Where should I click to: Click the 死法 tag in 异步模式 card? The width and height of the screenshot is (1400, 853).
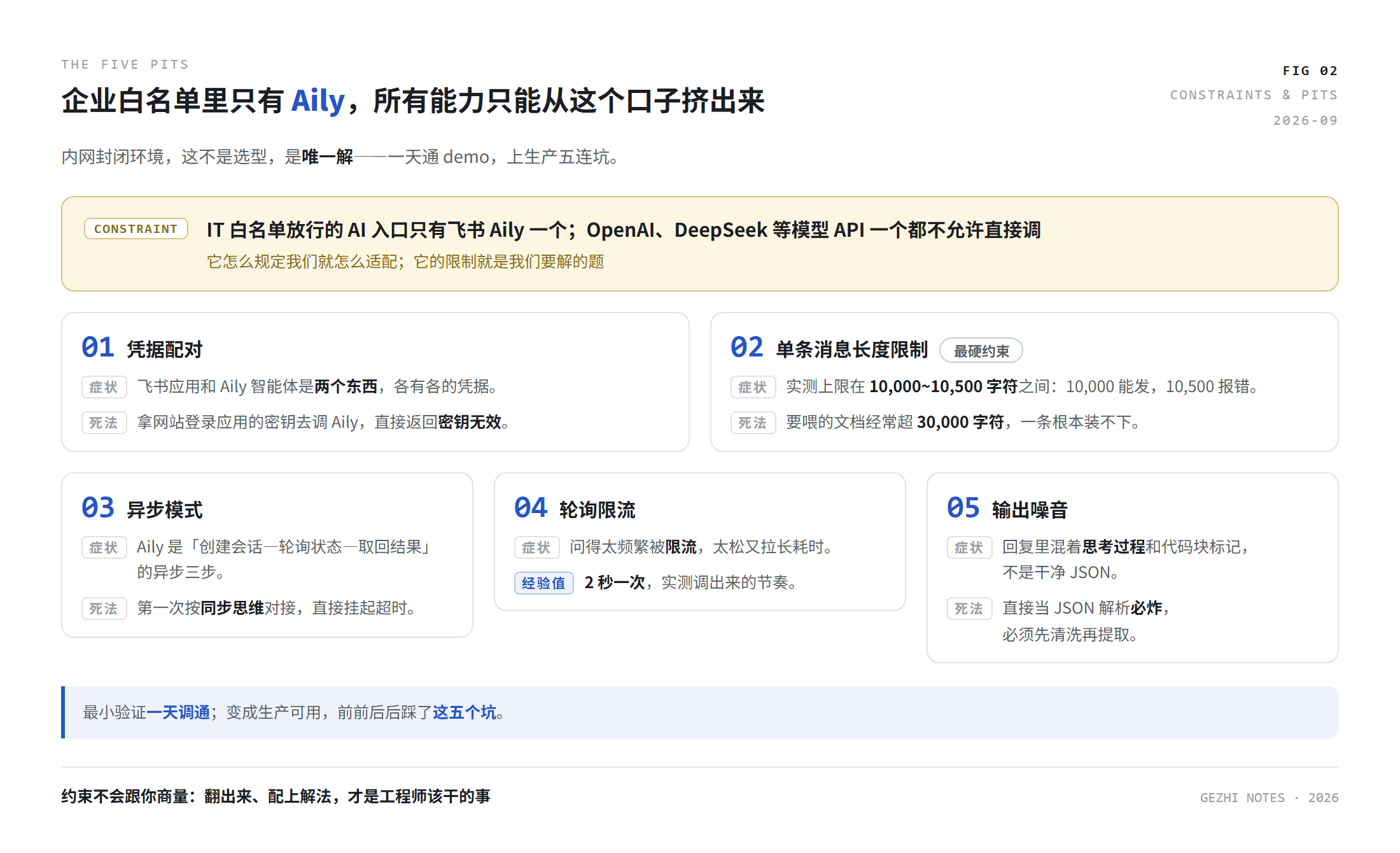pos(104,608)
